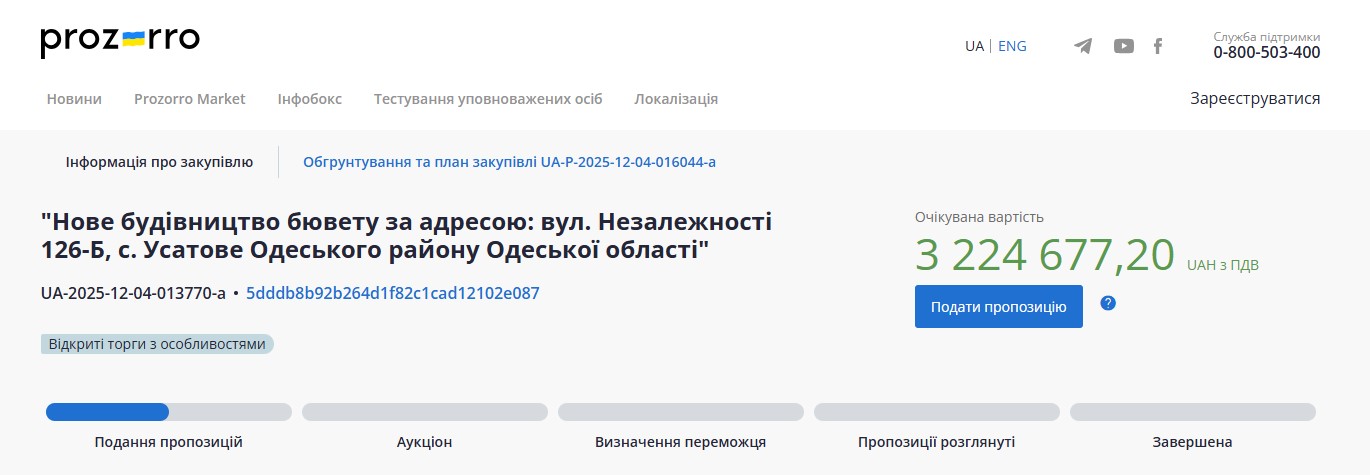Select the Інформація про закупівлю tab

pos(159,162)
